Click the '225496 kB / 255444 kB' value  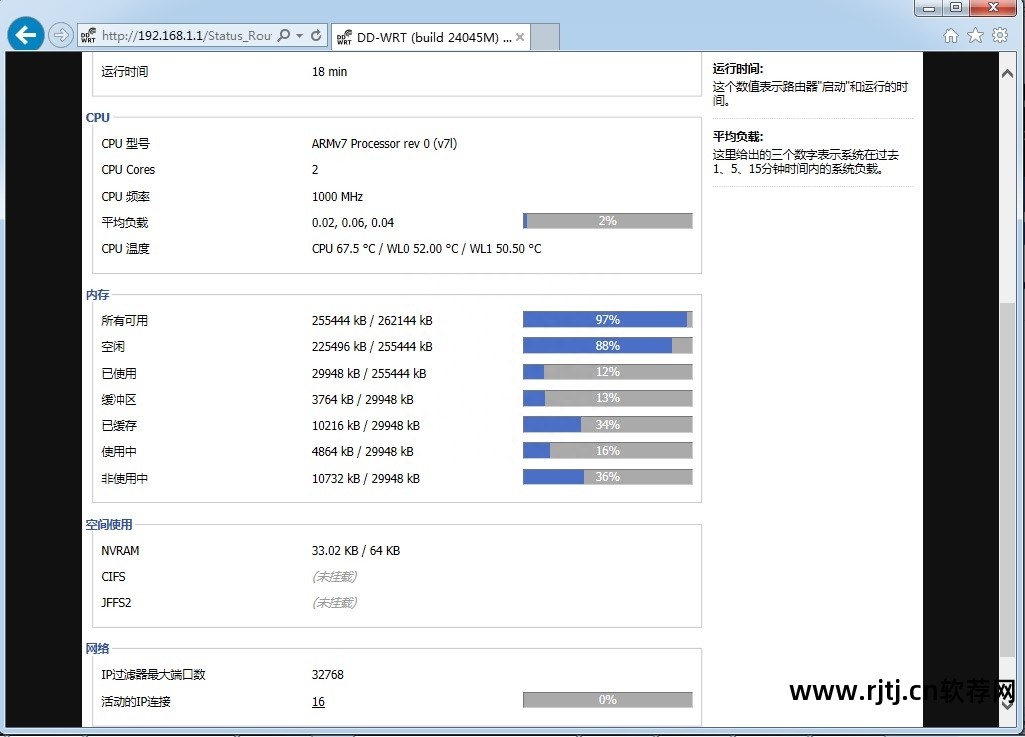372,347
